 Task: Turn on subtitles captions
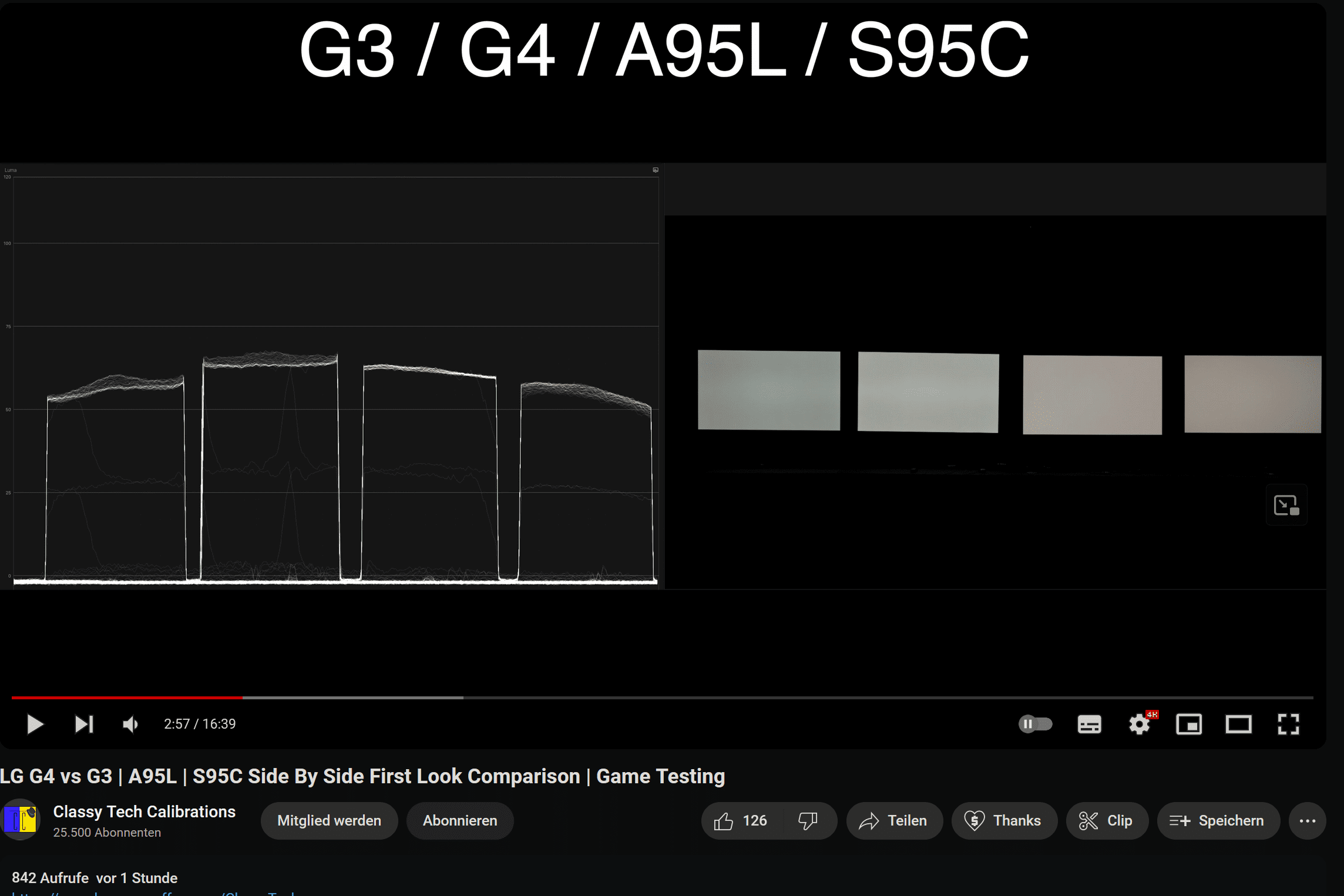[1089, 724]
